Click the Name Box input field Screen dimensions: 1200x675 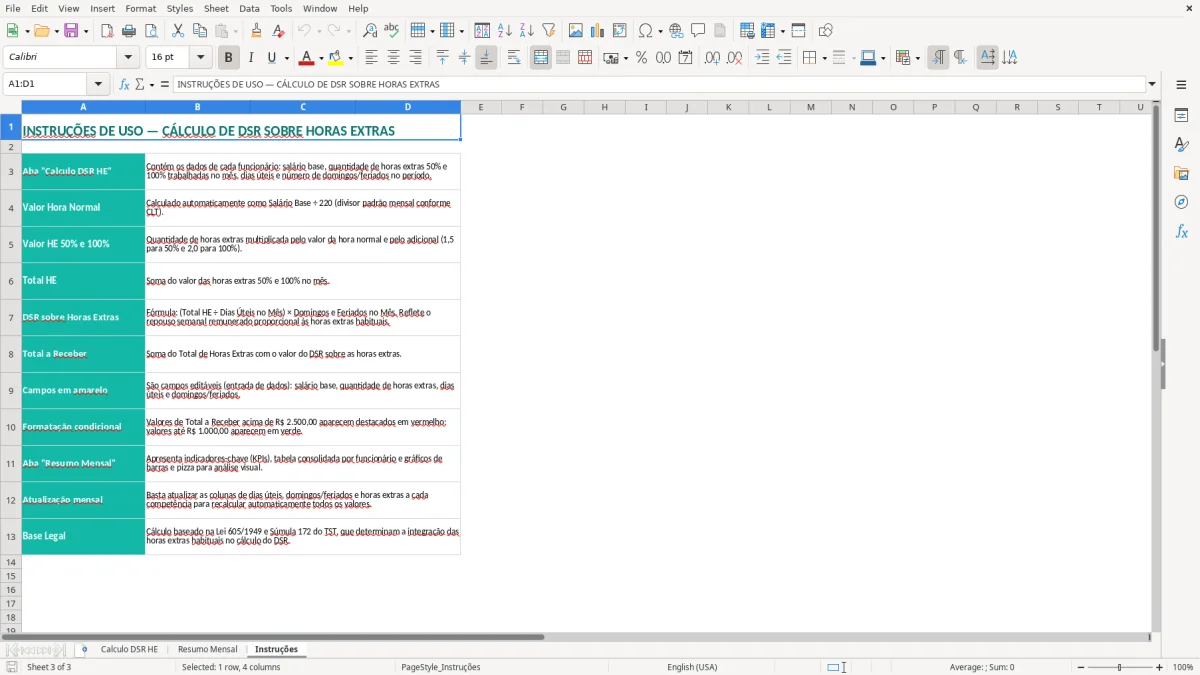click(46, 84)
